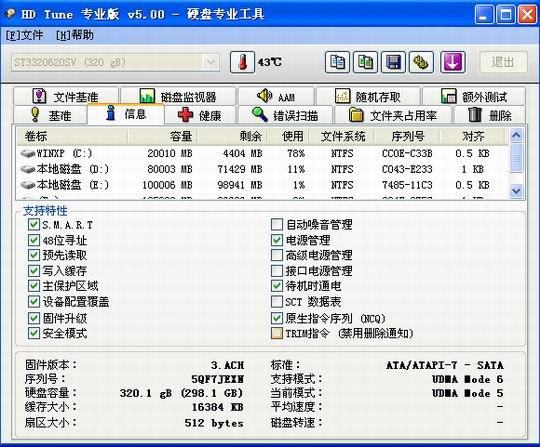Select the WINXP (C:) partition row
The image size is (540, 447).
[x=262, y=153]
